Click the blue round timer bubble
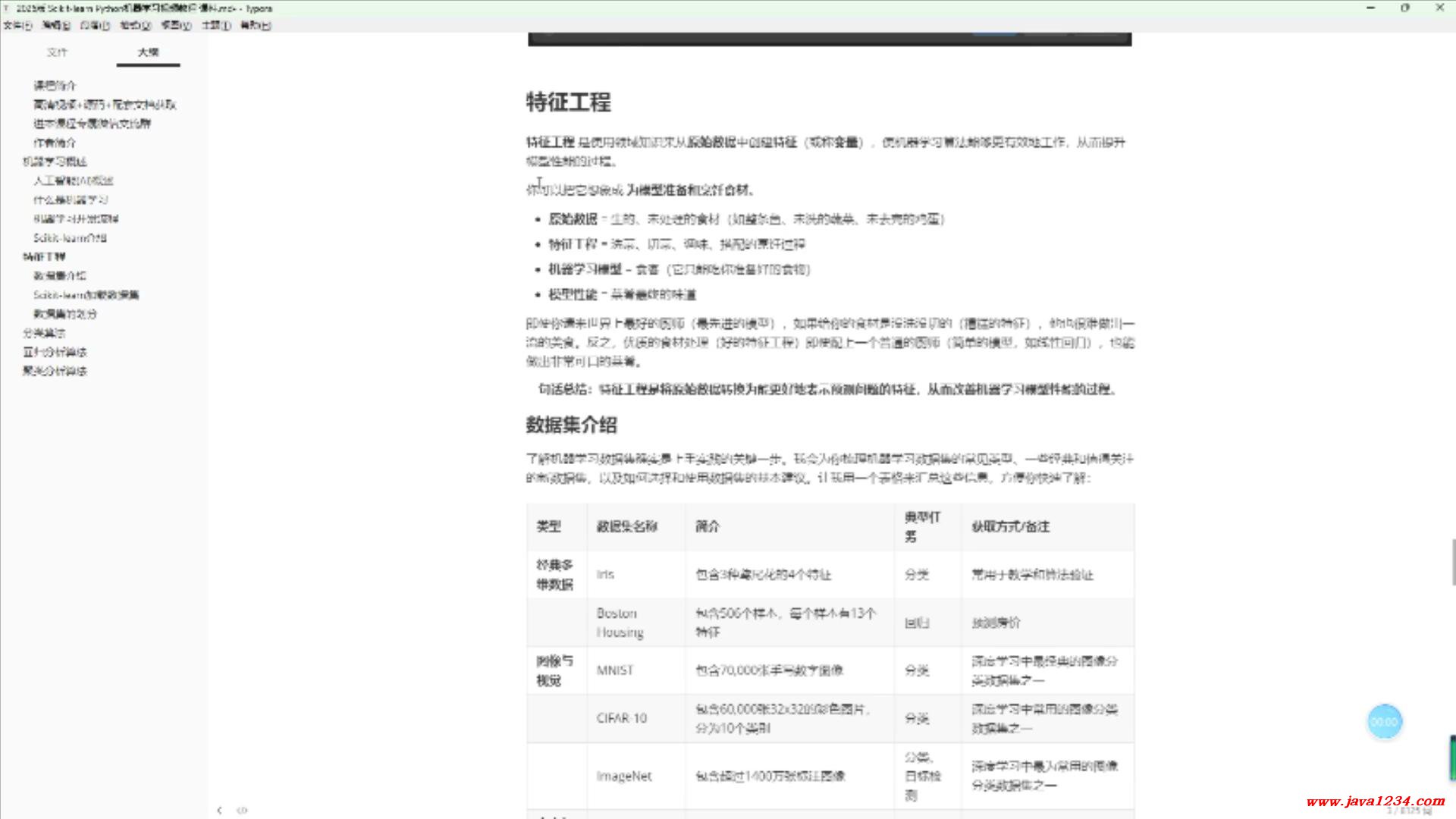This screenshot has height=819, width=1456. [x=1384, y=722]
